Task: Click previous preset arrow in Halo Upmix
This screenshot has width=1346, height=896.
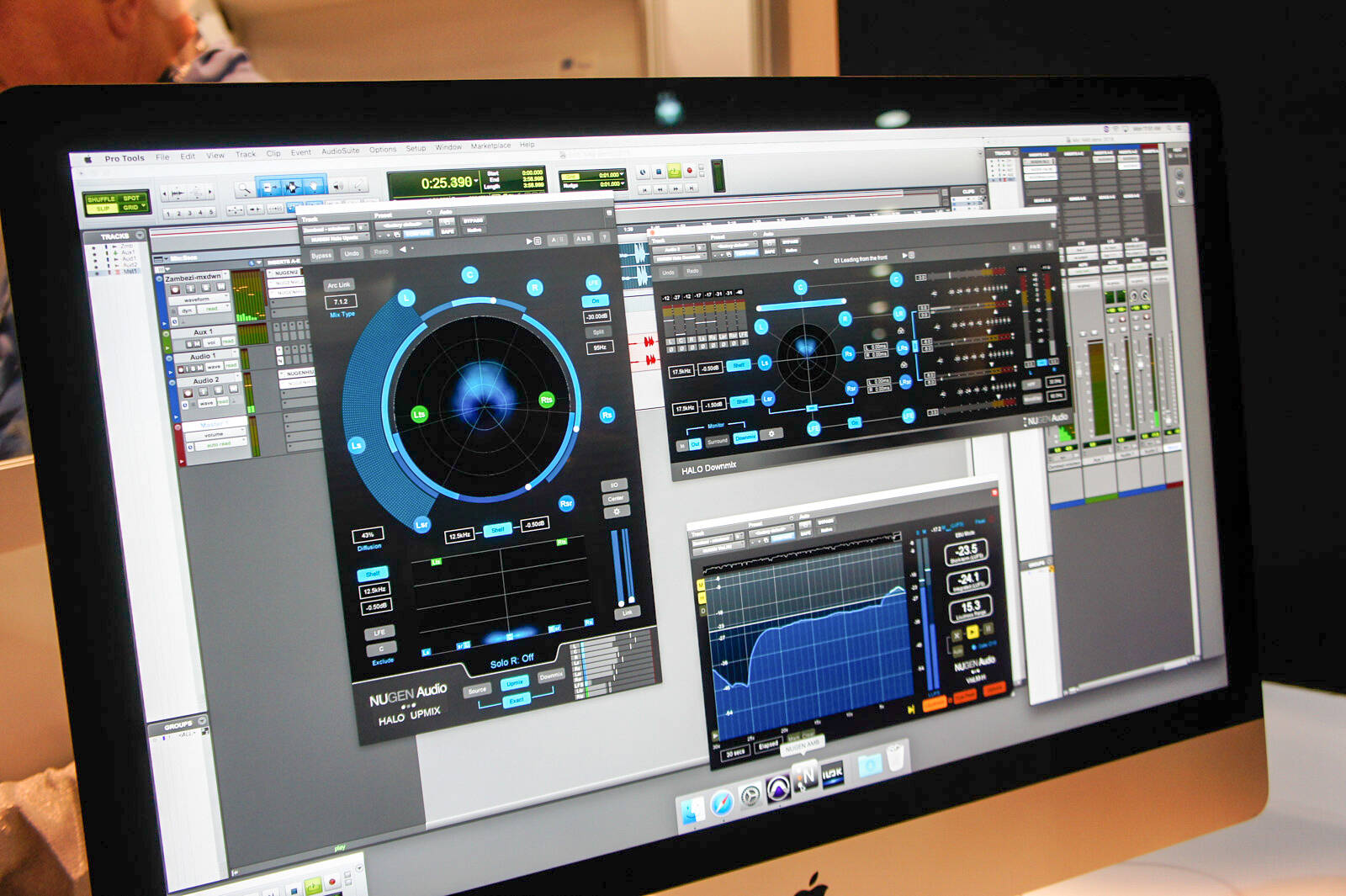Action: [403, 250]
